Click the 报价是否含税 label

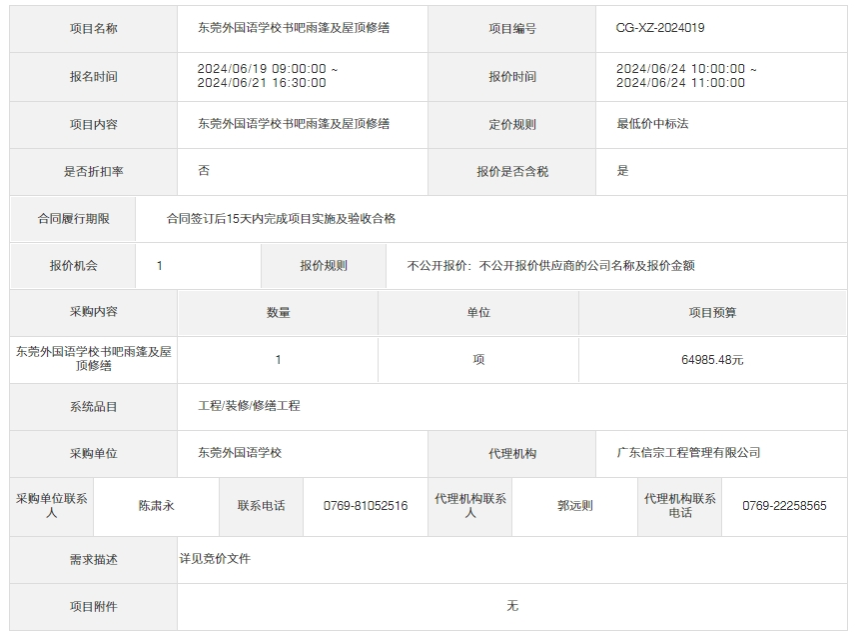pos(512,171)
